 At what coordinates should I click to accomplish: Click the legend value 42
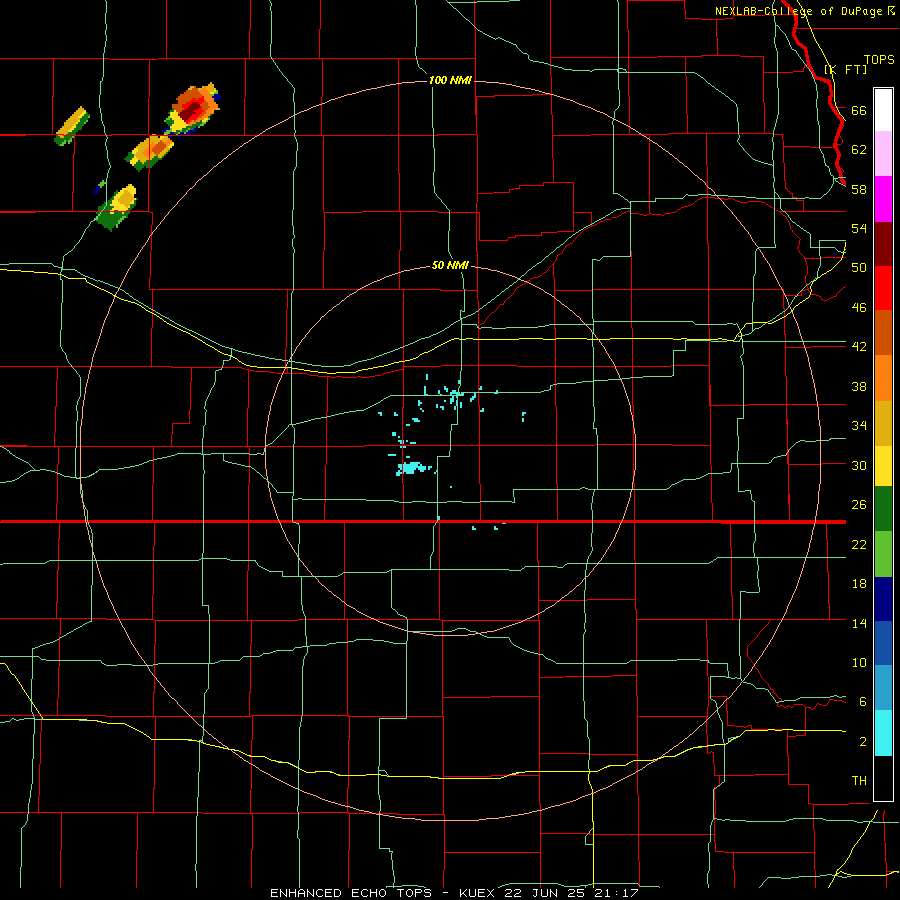(x=859, y=347)
